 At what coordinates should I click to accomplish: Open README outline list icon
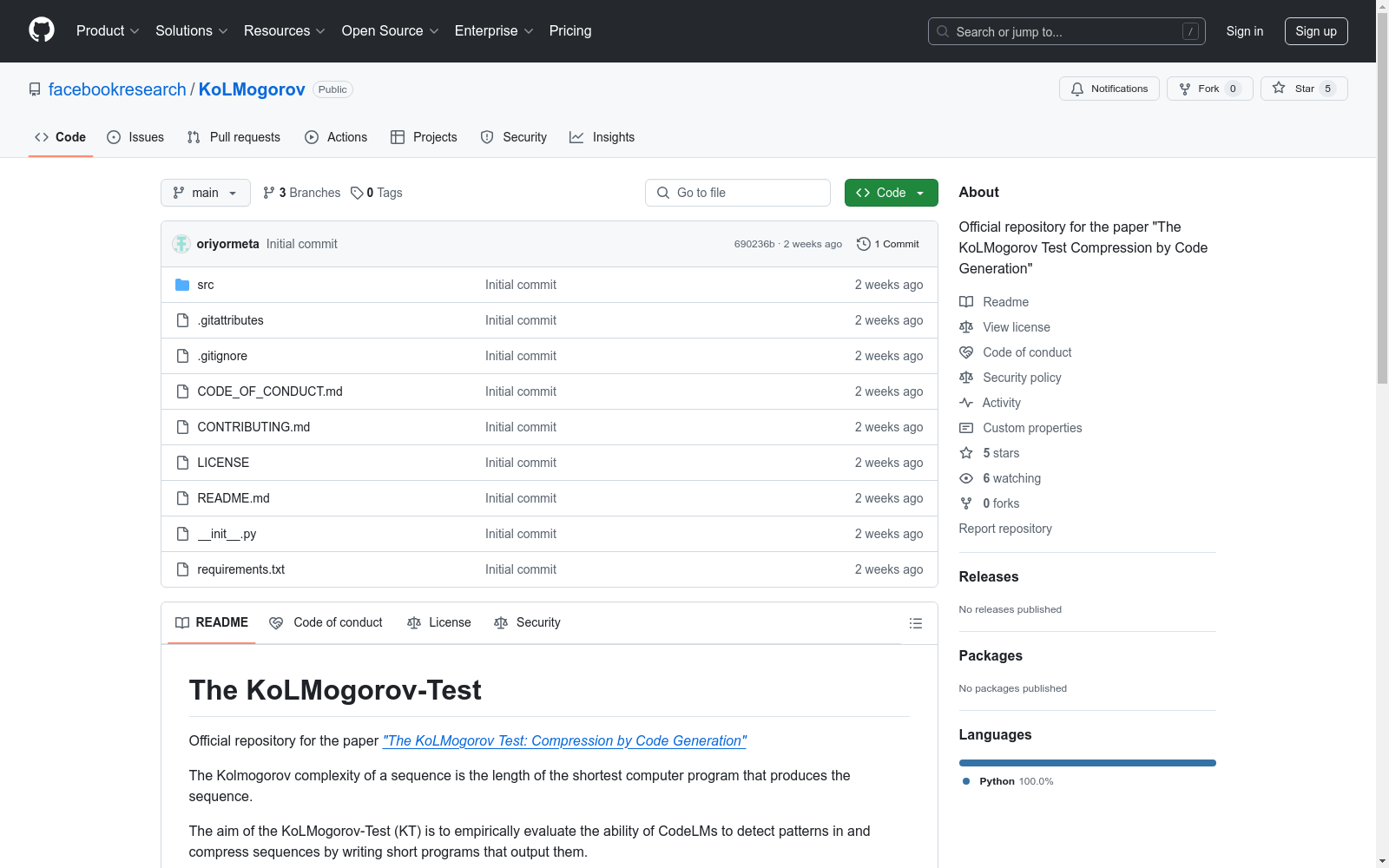(x=916, y=623)
